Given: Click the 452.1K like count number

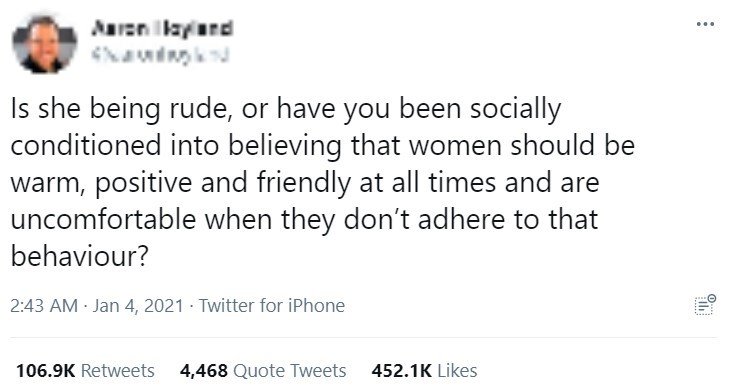Looking at the screenshot, I should coord(401,371).
